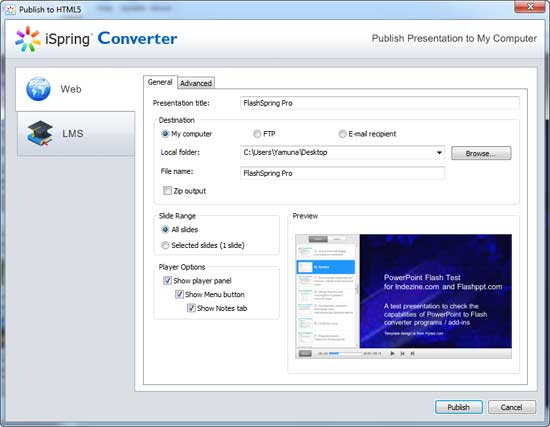This screenshot has height=427, width=550.
Task: Select the LMS graduation cap icon
Action: click(x=40, y=133)
